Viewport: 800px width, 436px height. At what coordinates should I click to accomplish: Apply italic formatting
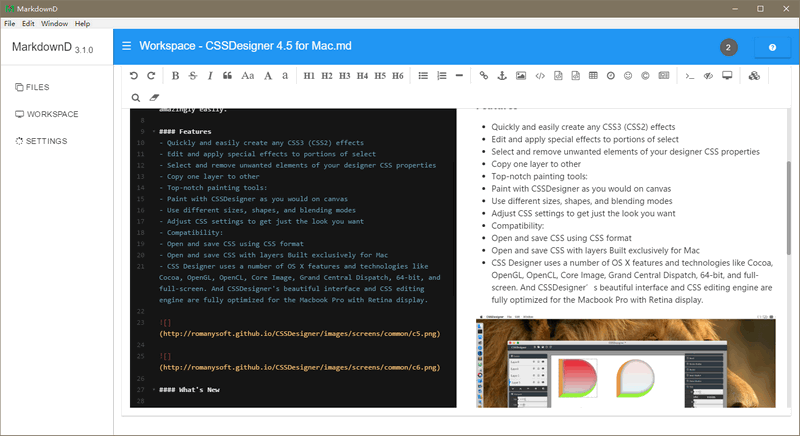pos(210,75)
